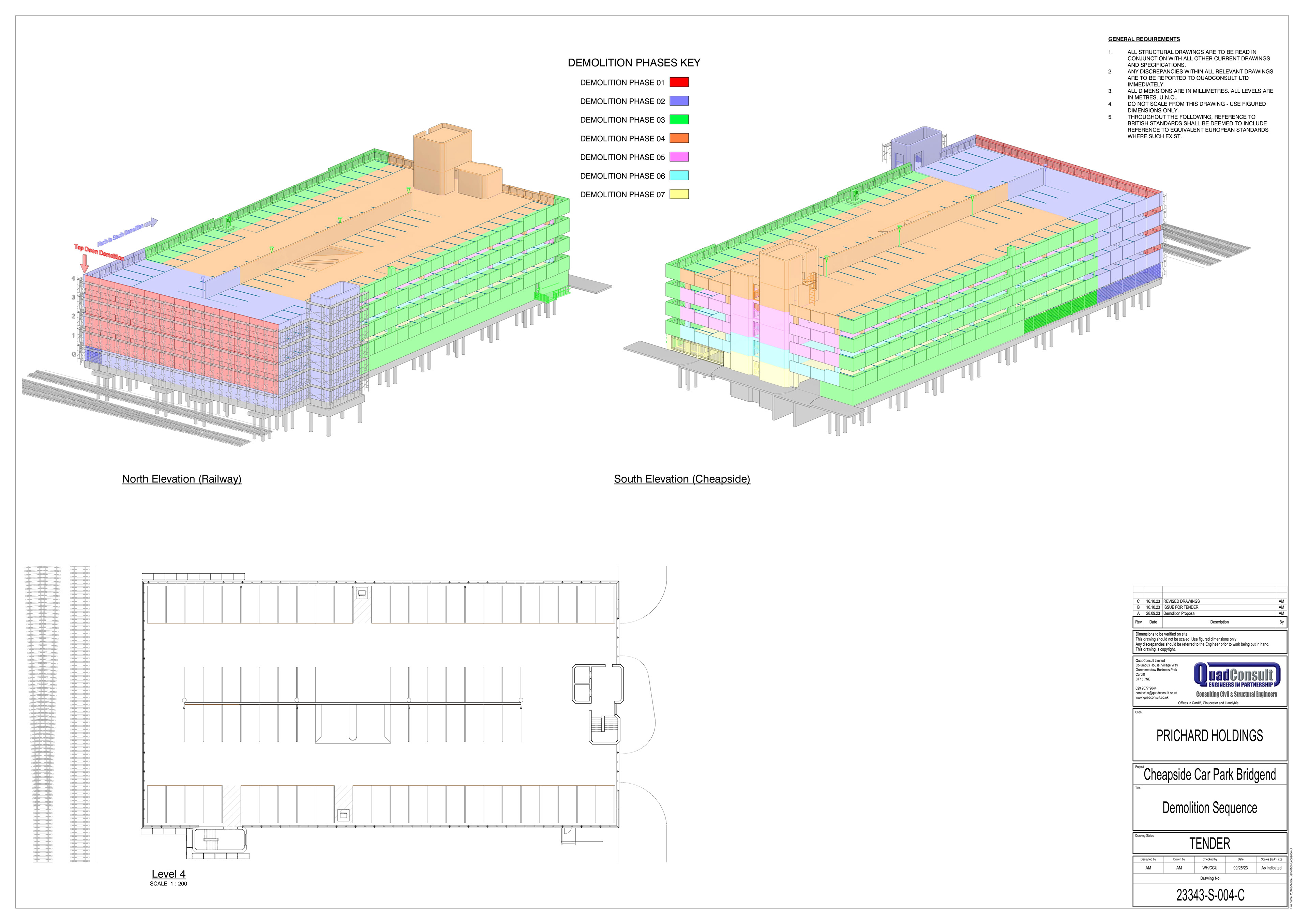This screenshot has width=1309, height=924.
Task: Click the Level 4 plan title
Action: click(x=168, y=874)
